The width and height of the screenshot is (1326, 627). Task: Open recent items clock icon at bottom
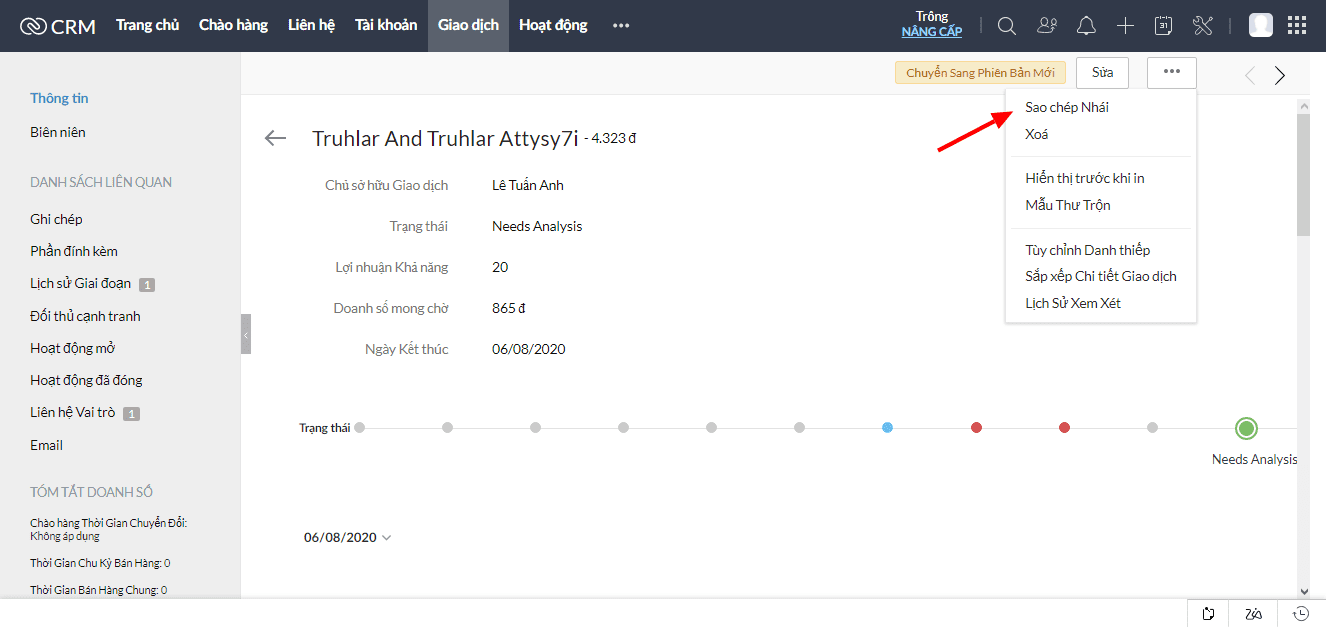(1301, 613)
